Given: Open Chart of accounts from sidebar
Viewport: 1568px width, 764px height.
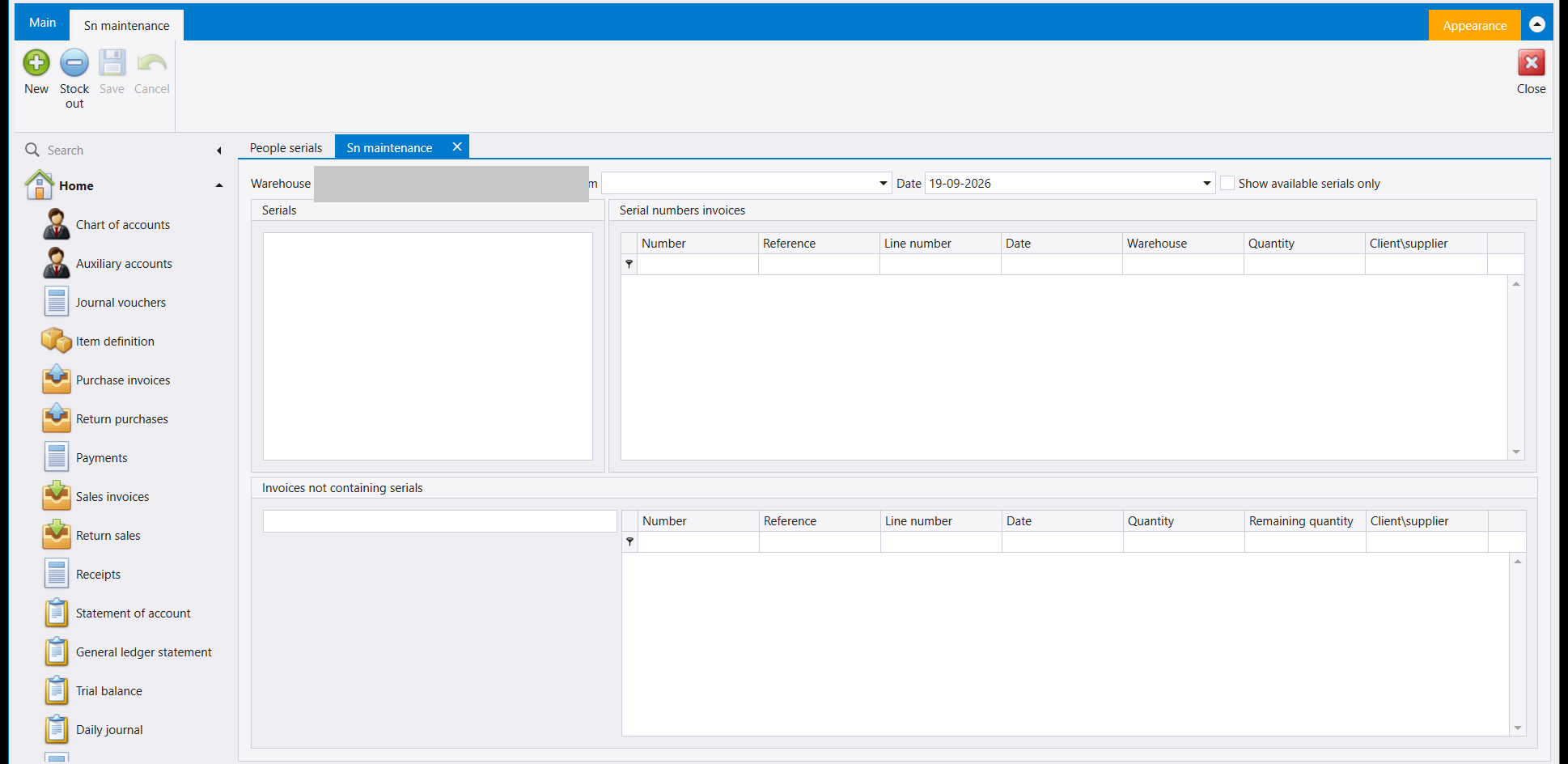Looking at the screenshot, I should click(122, 225).
